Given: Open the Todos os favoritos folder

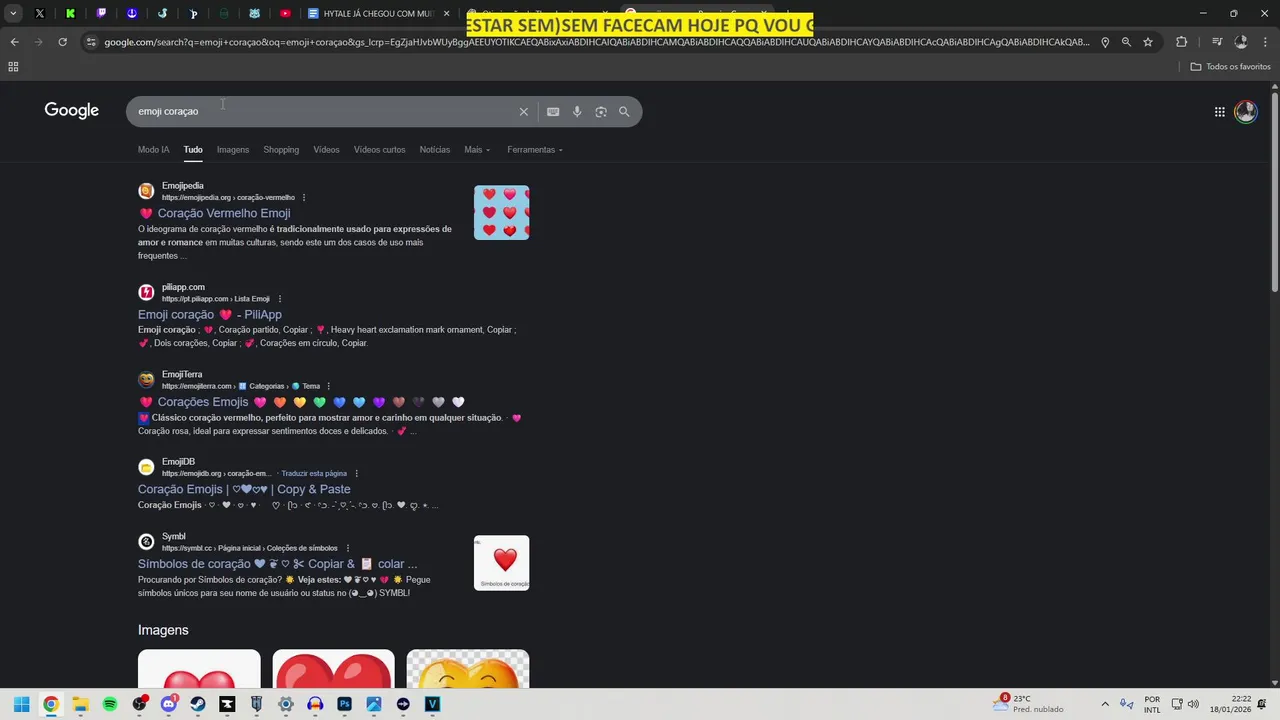Looking at the screenshot, I should [x=1230, y=67].
